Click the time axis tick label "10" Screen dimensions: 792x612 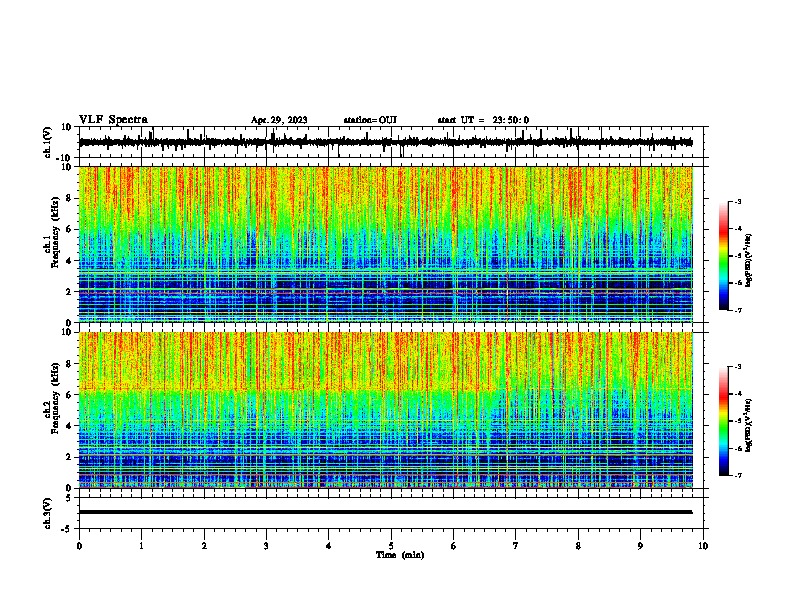pyautogui.click(x=703, y=546)
